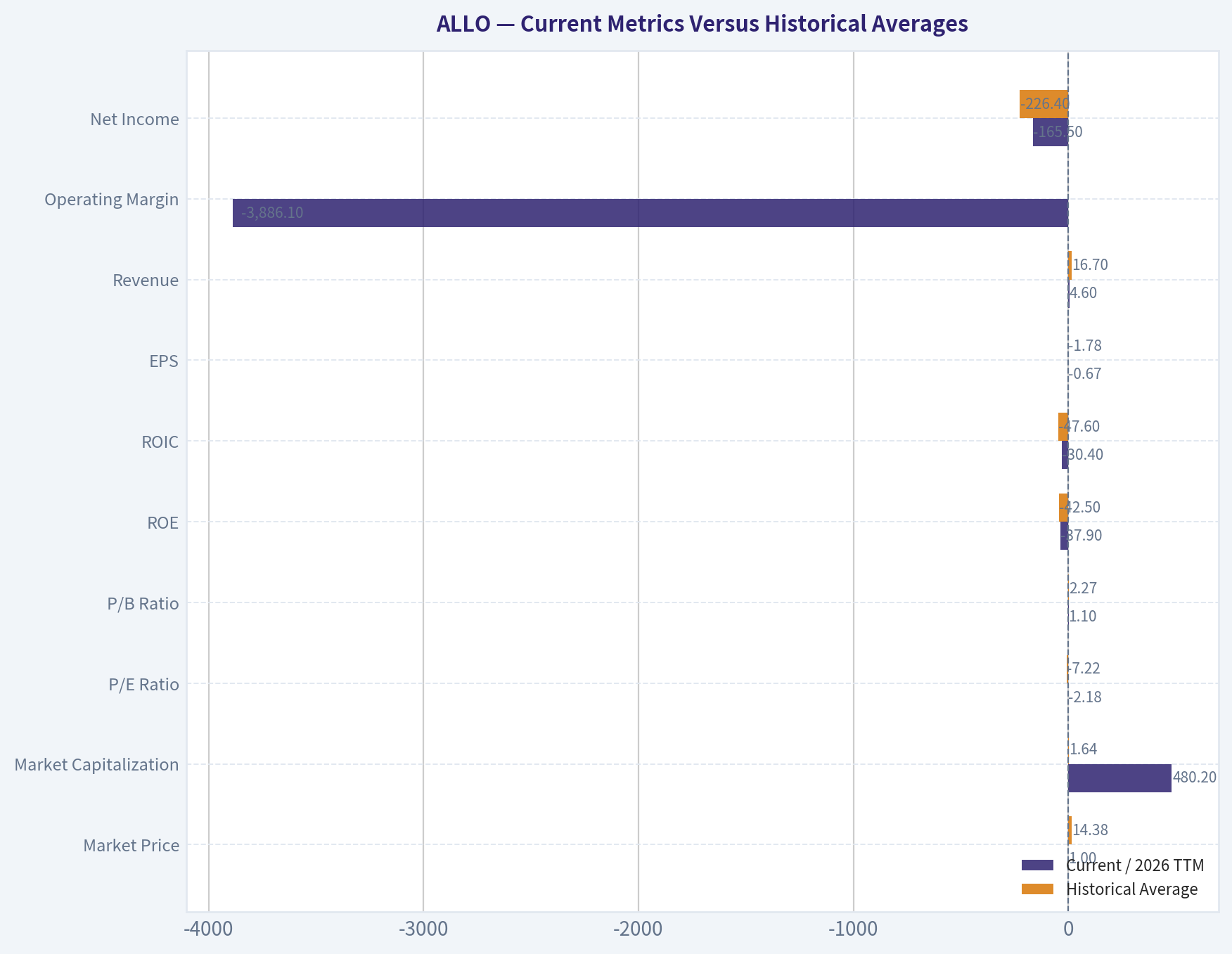
Task: Click the '4.60' Revenue value label
Action: 1083,293
